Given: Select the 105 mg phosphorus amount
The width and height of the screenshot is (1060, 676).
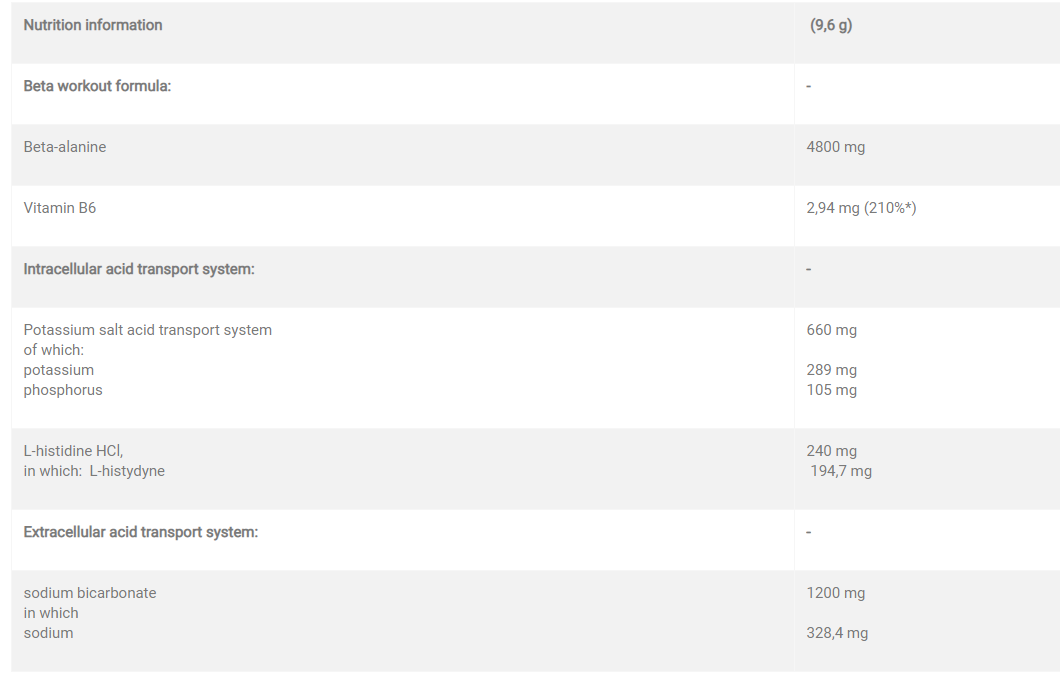Looking at the screenshot, I should tap(832, 390).
